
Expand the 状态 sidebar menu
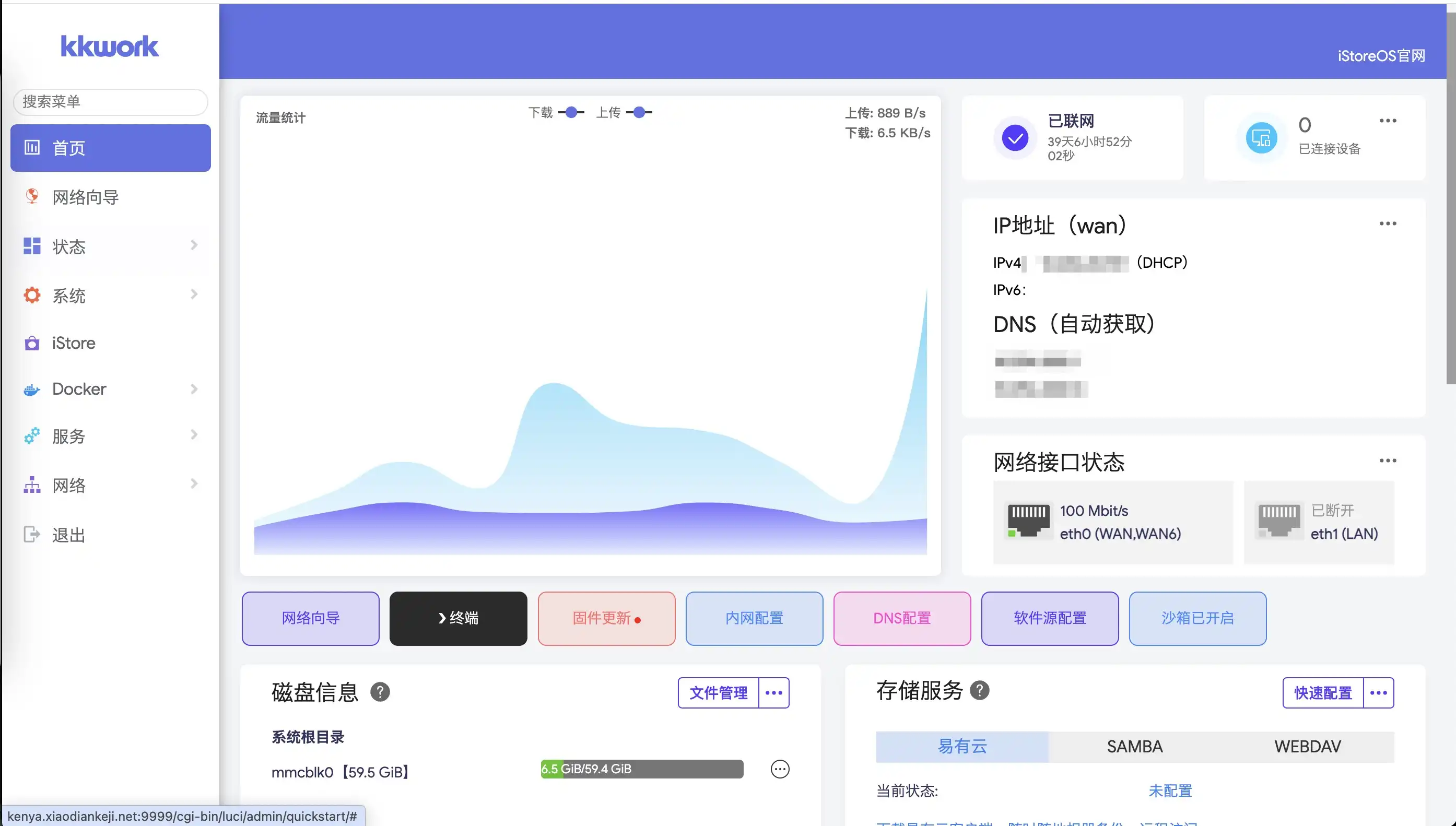tap(111, 246)
